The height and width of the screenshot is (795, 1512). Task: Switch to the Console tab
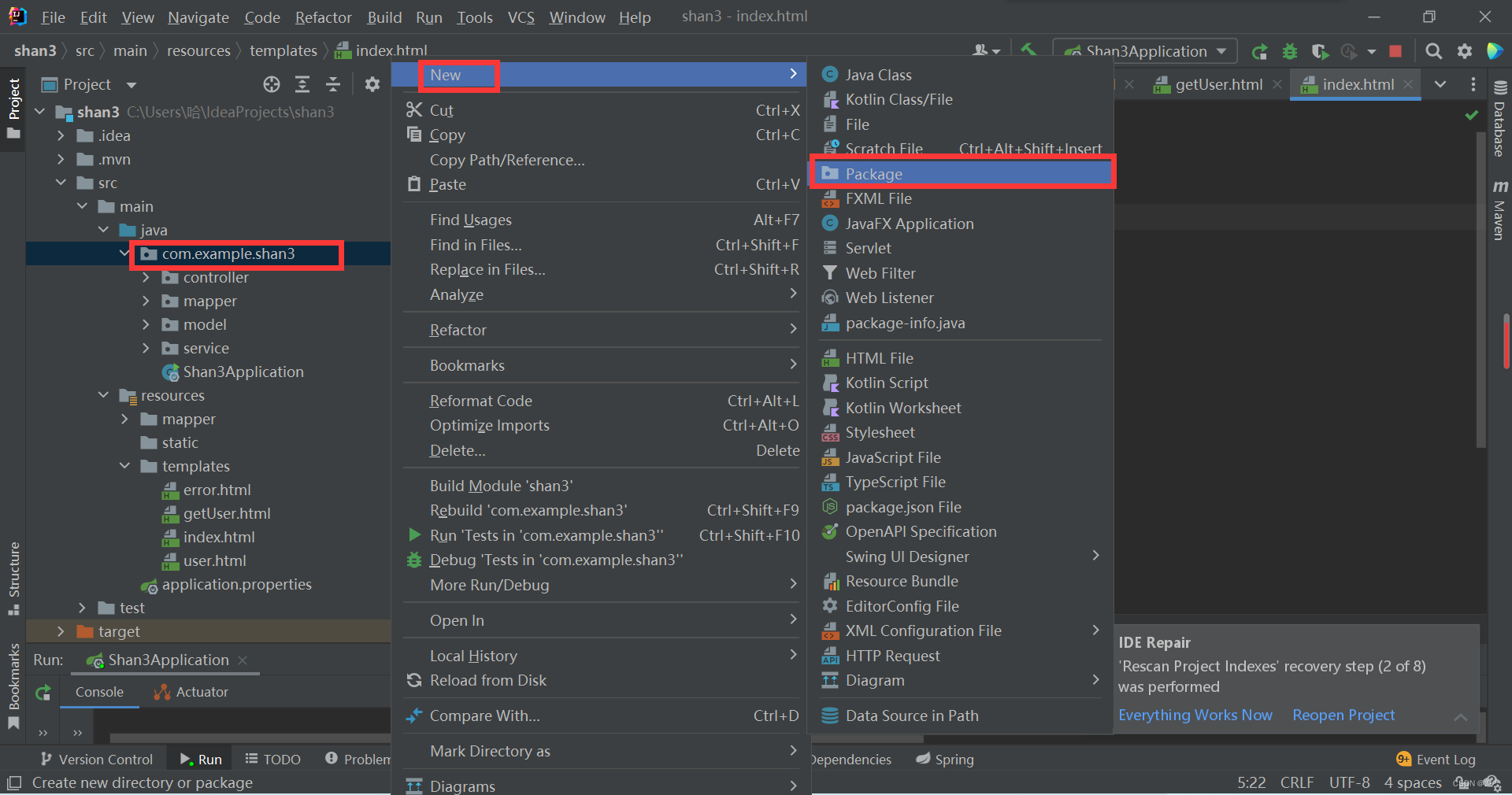pos(99,692)
